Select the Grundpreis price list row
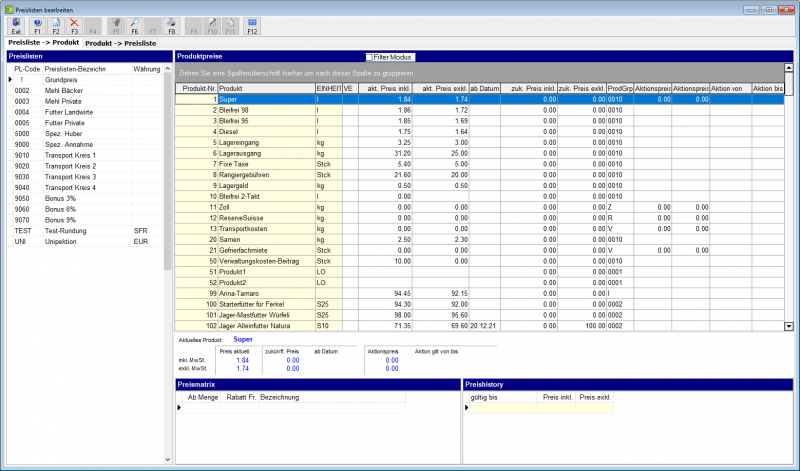 click(x=85, y=80)
